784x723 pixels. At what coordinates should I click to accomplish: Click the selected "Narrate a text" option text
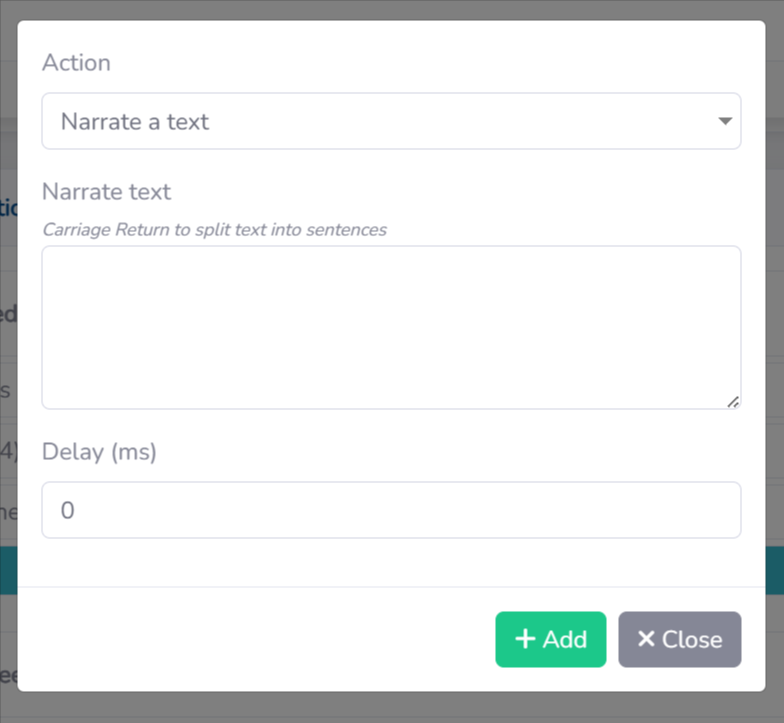[135, 122]
